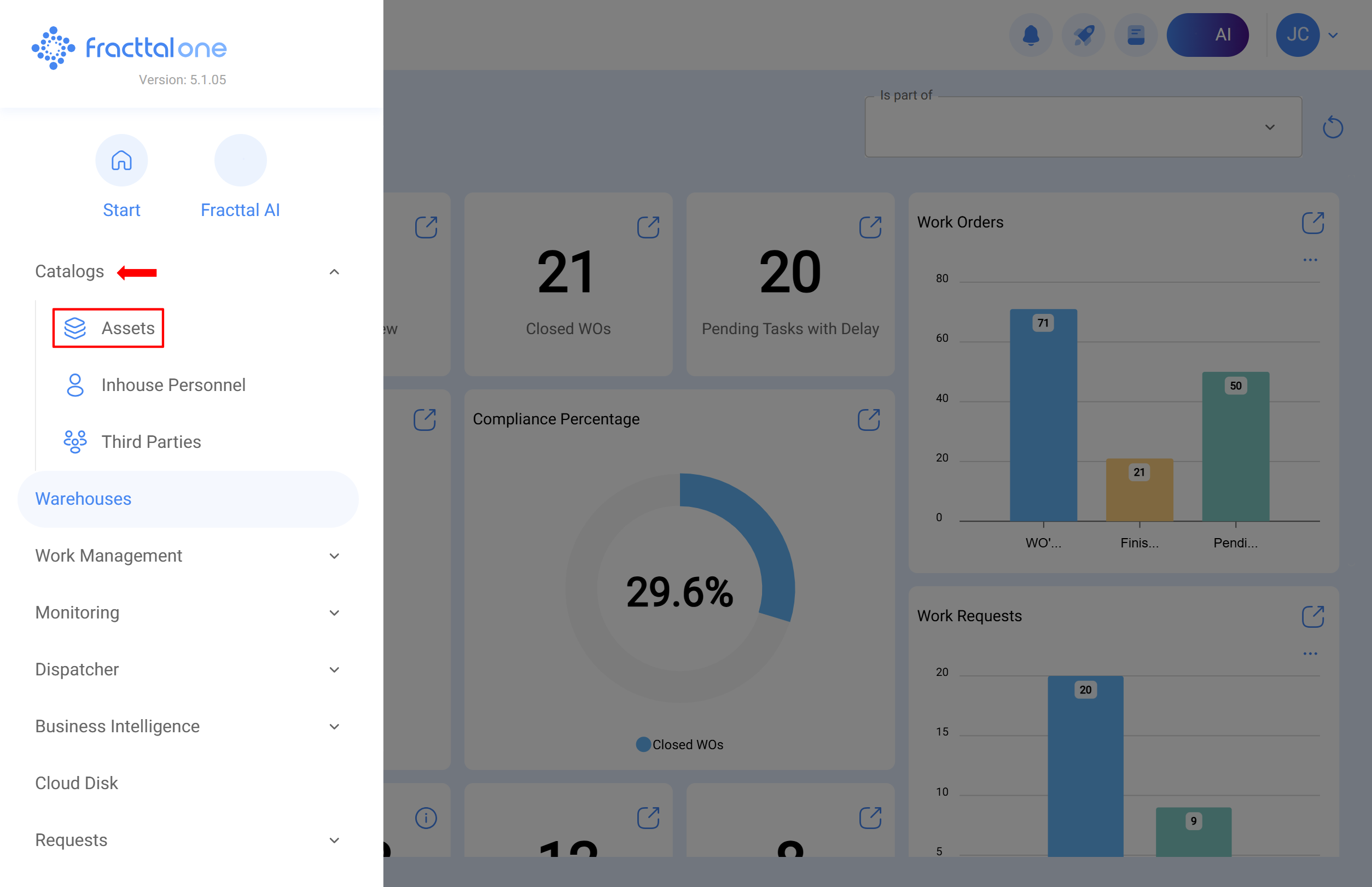Click the refresh icon beside filter

click(1332, 127)
